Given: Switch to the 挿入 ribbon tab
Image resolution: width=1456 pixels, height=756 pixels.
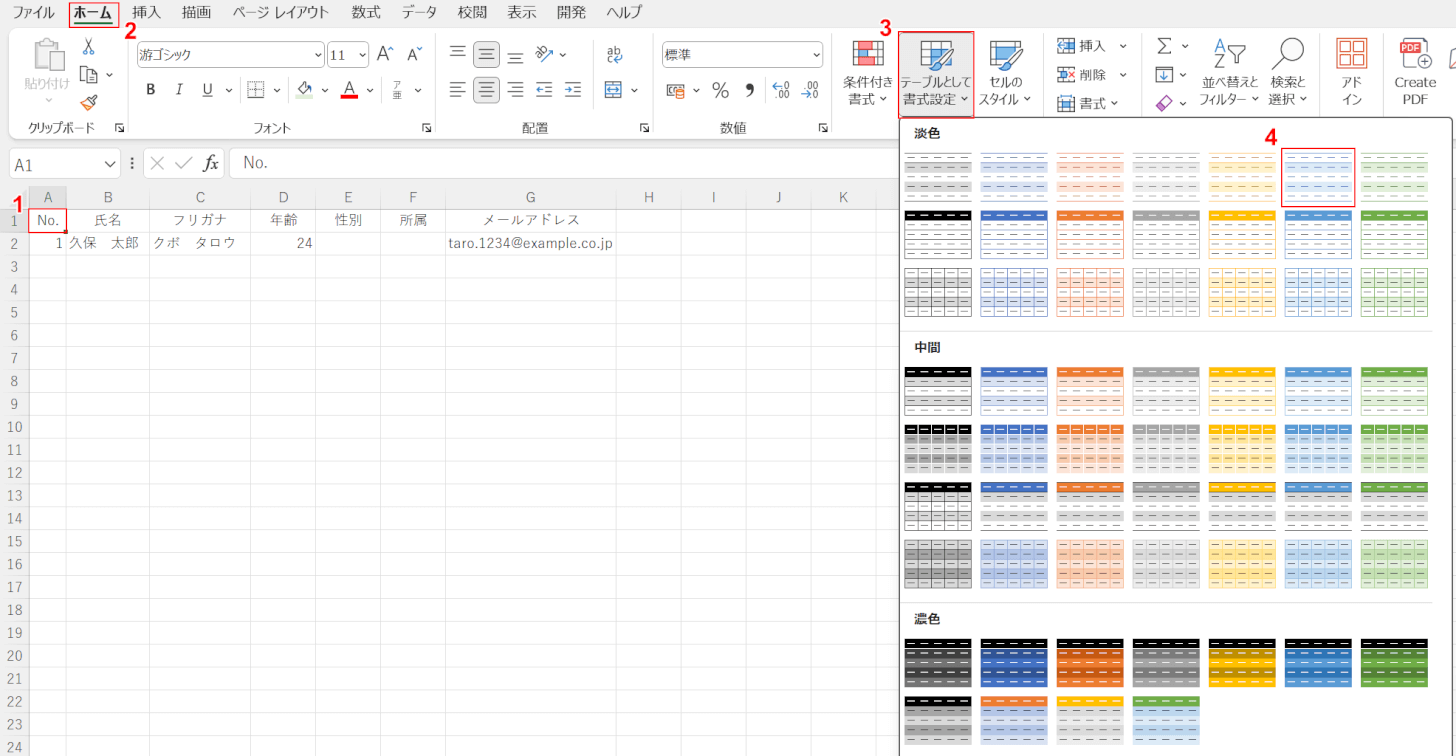Looking at the screenshot, I should [x=146, y=13].
